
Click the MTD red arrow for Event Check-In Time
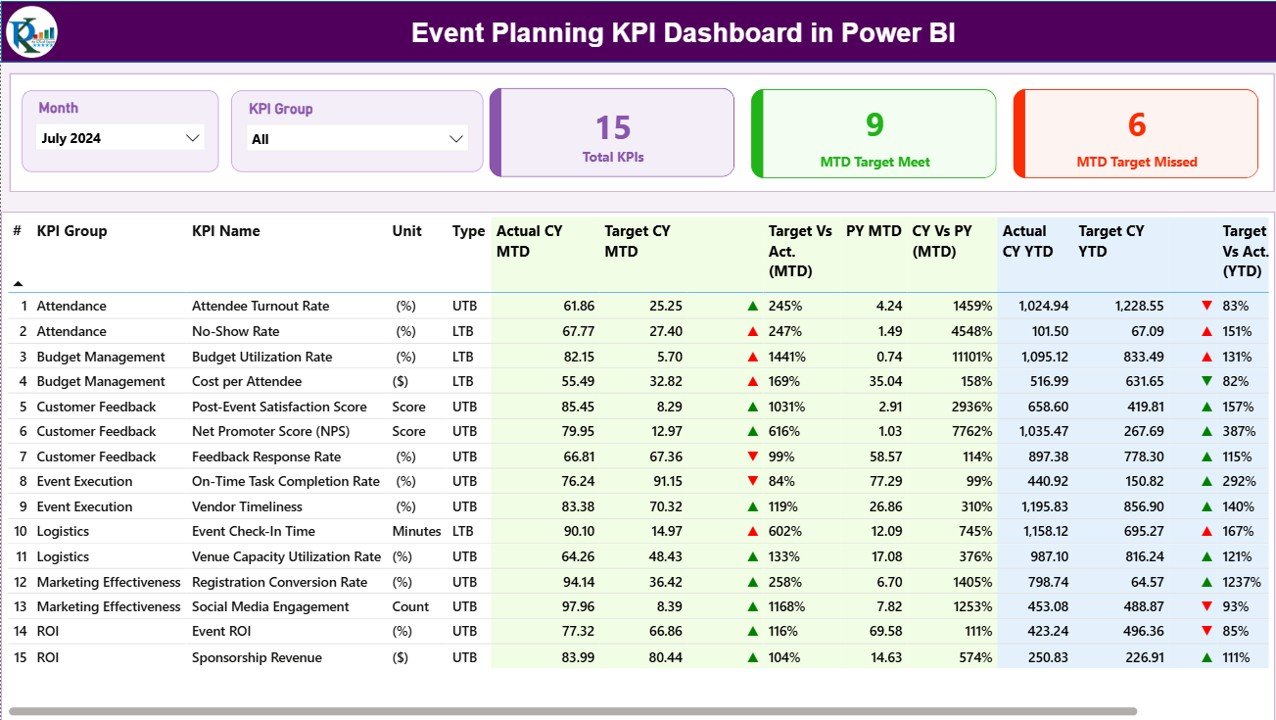click(752, 531)
